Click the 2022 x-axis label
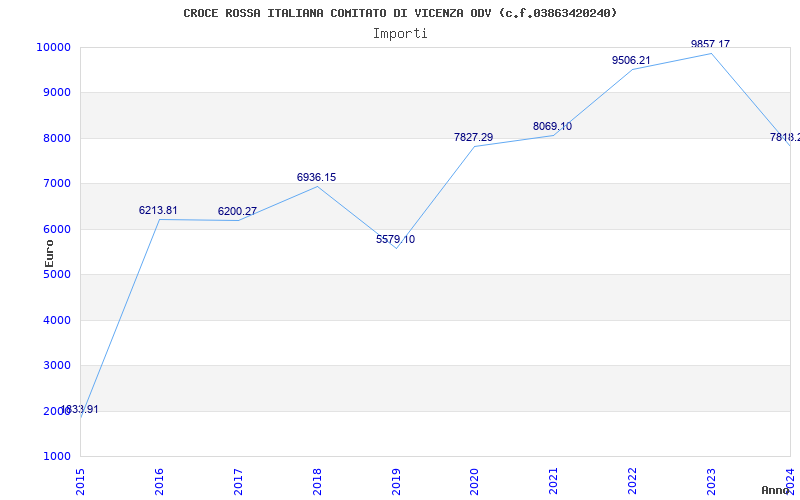 point(633,481)
